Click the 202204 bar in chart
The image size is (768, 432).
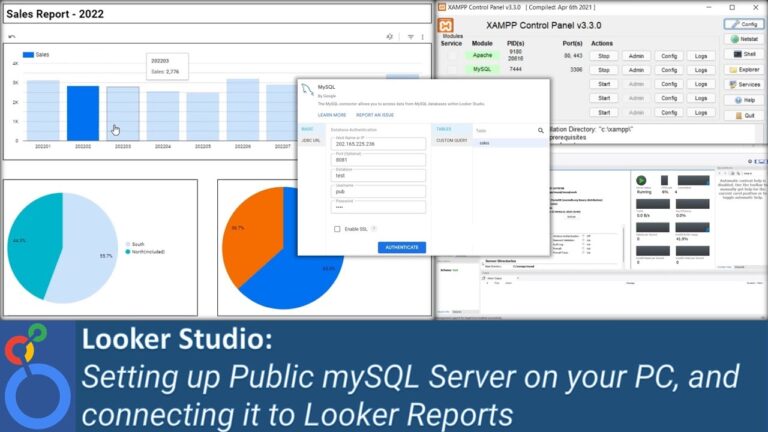pyautogui.click(x=163, y=116)
